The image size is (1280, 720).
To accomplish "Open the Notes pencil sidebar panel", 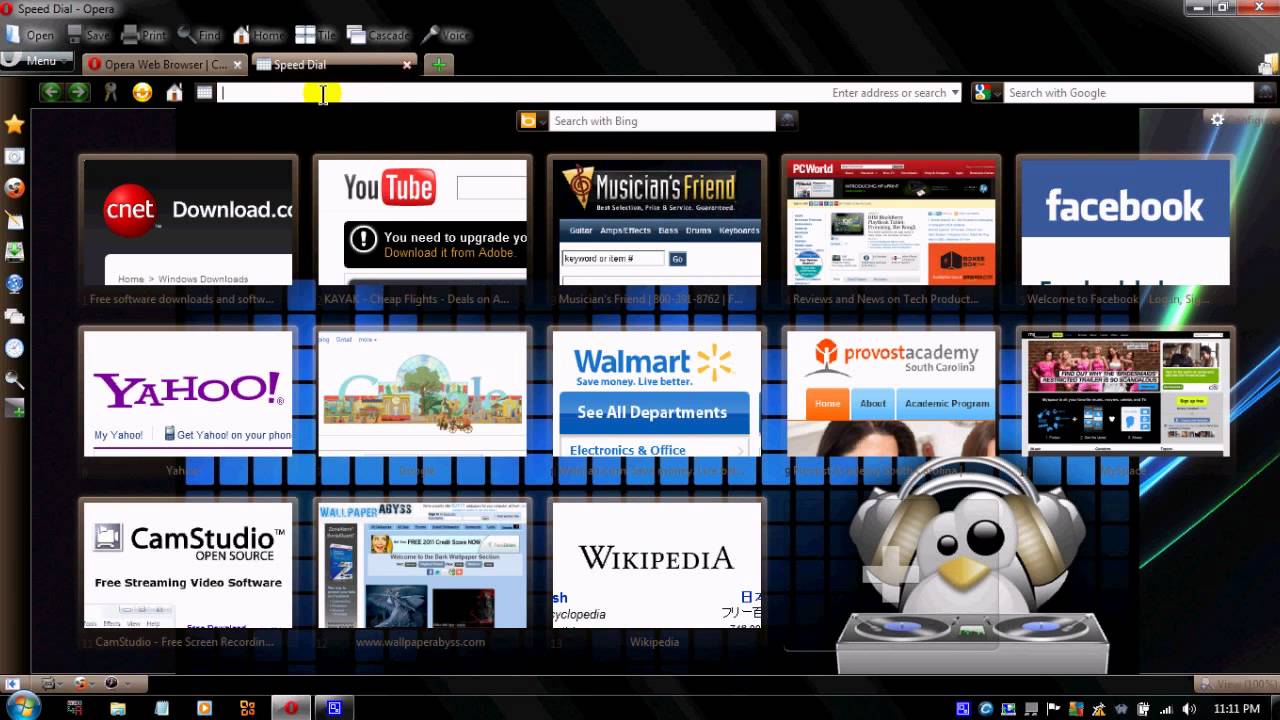I will (x=14, y=220).
